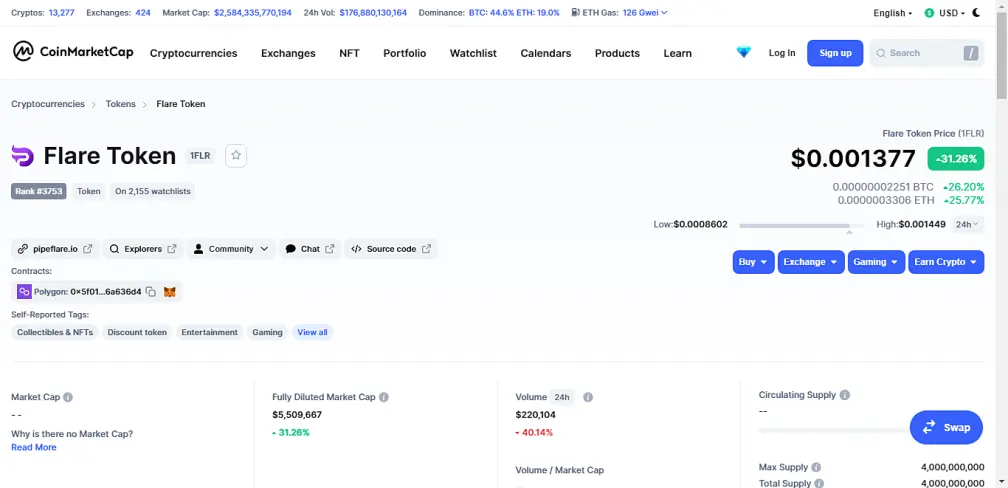Click the Cryptos 13,277 stat link
Viewport: 1008px width, 488px height.
pyautogui.click(x=64, y=12)
